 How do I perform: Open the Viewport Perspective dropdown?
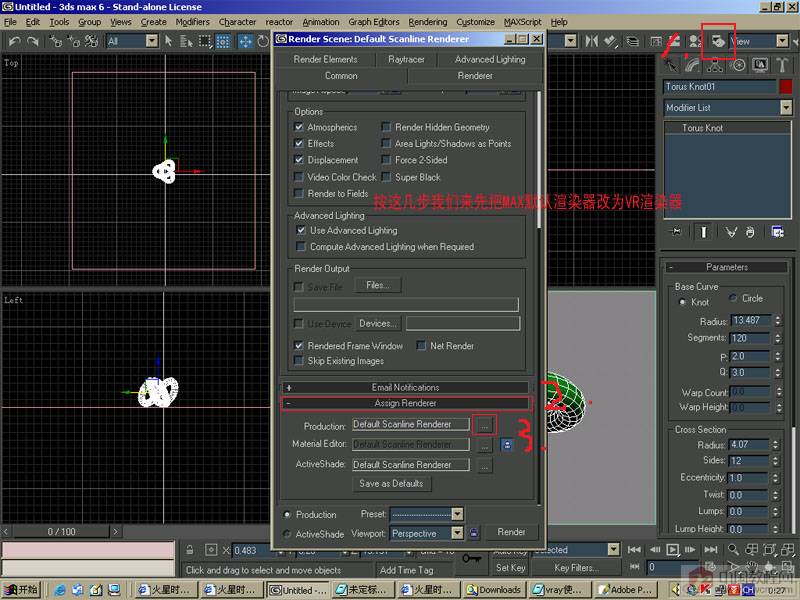458,533
